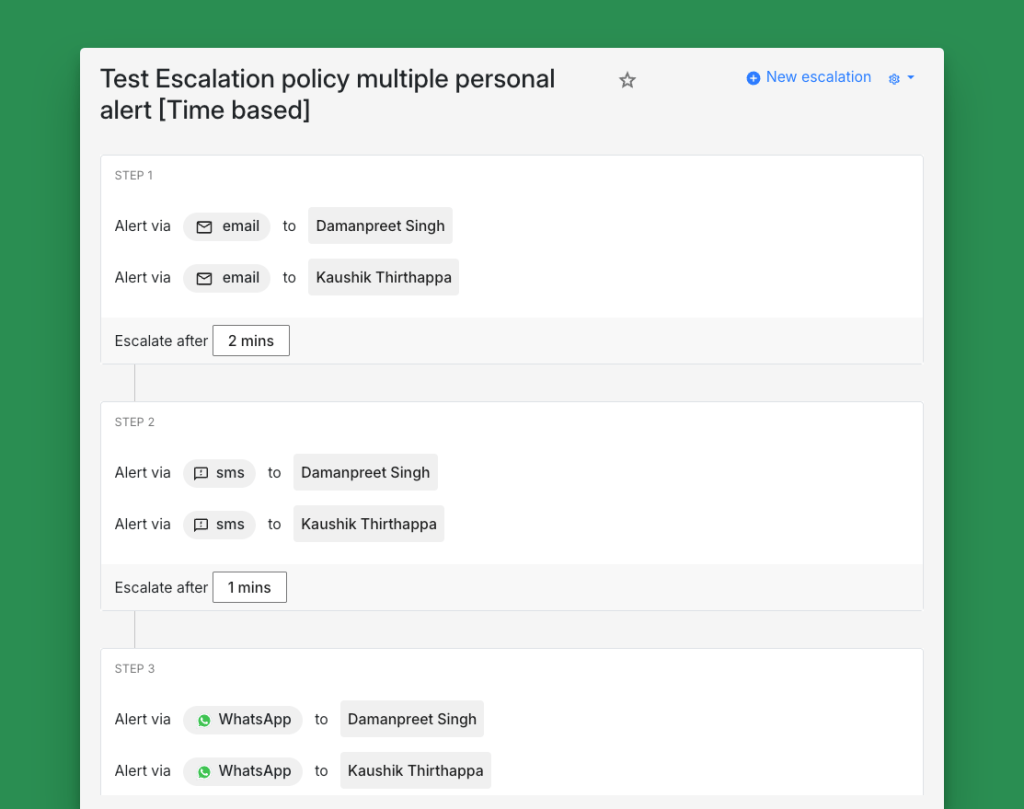Viewport: 1024px width, 809px height.
Task: Click sms icon in Damanpreet Singh row
Action: (201, 473)
